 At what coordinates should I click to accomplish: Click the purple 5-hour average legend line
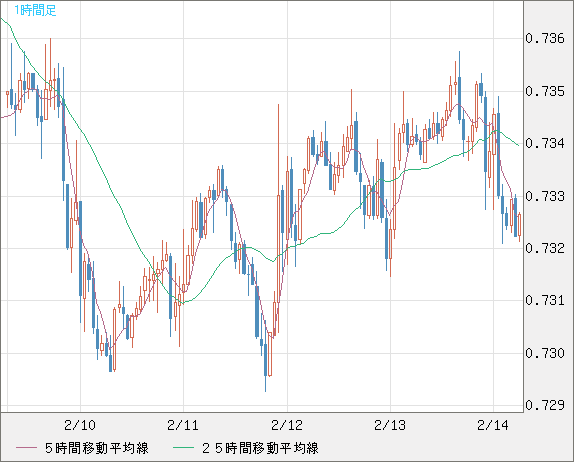pos(26,448)
